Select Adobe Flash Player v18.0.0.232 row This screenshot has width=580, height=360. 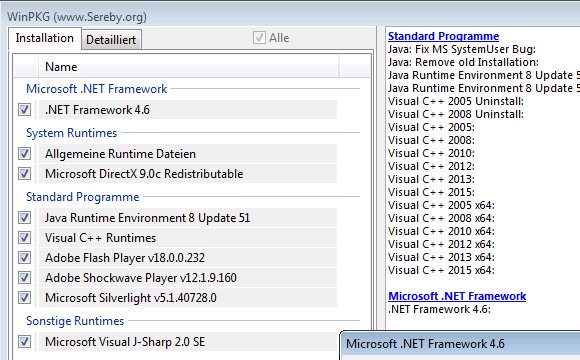click(x=188, y=258)
